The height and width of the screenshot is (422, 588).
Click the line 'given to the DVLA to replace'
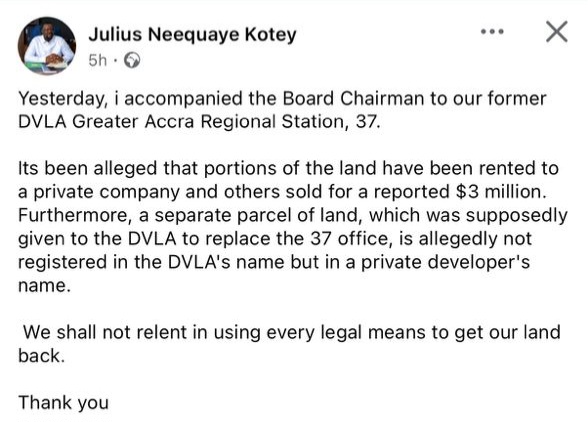tap(275, 239)
